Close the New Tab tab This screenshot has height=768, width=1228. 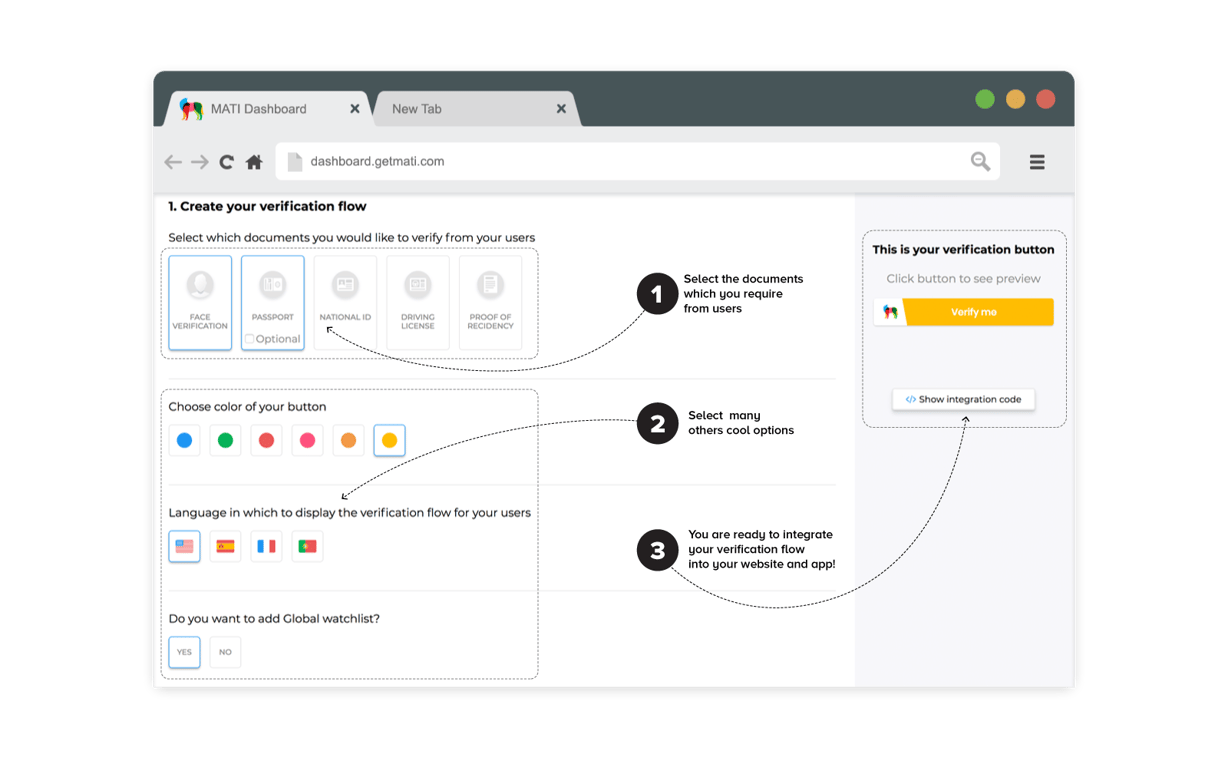click(561, 109)
